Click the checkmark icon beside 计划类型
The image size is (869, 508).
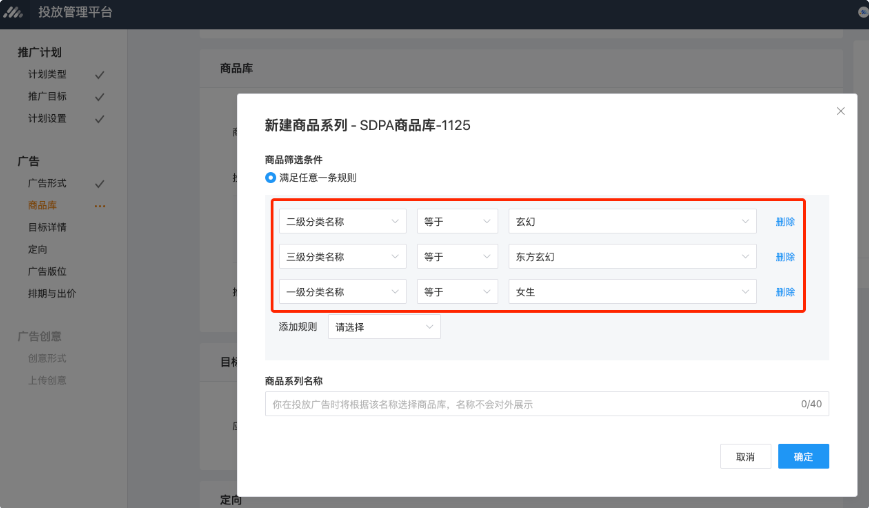[x=99, y=75]
